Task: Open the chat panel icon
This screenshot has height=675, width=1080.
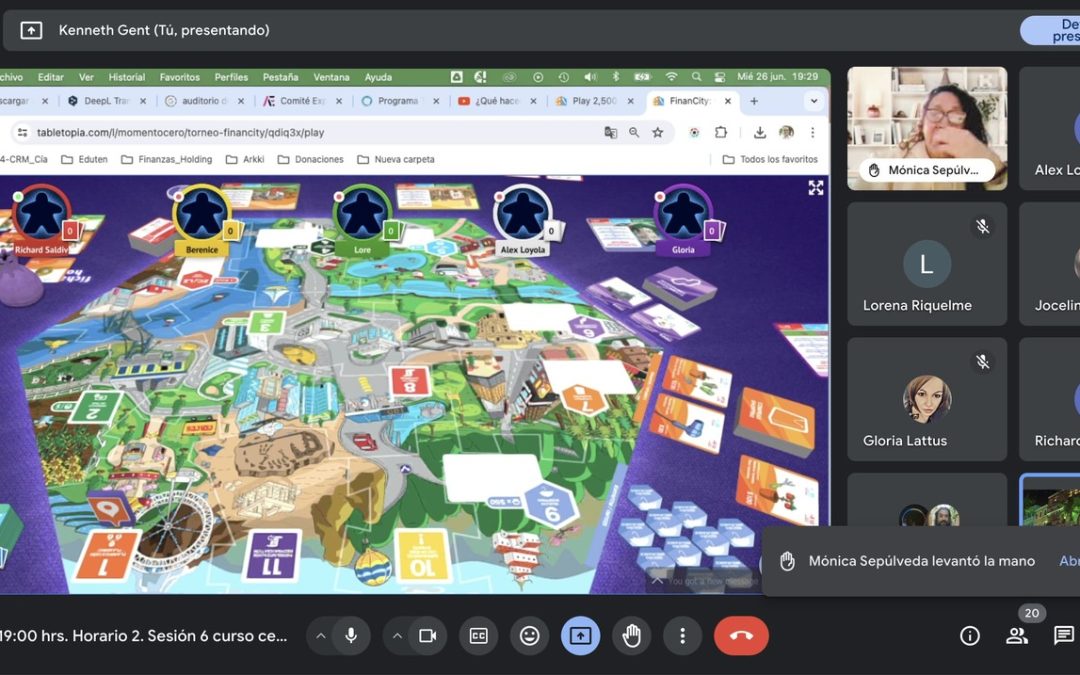Action: coord(1063,636)
